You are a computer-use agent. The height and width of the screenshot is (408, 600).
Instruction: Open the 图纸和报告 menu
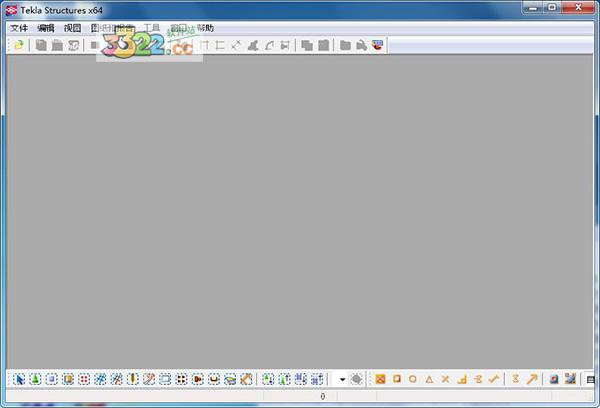coord(113,28)
